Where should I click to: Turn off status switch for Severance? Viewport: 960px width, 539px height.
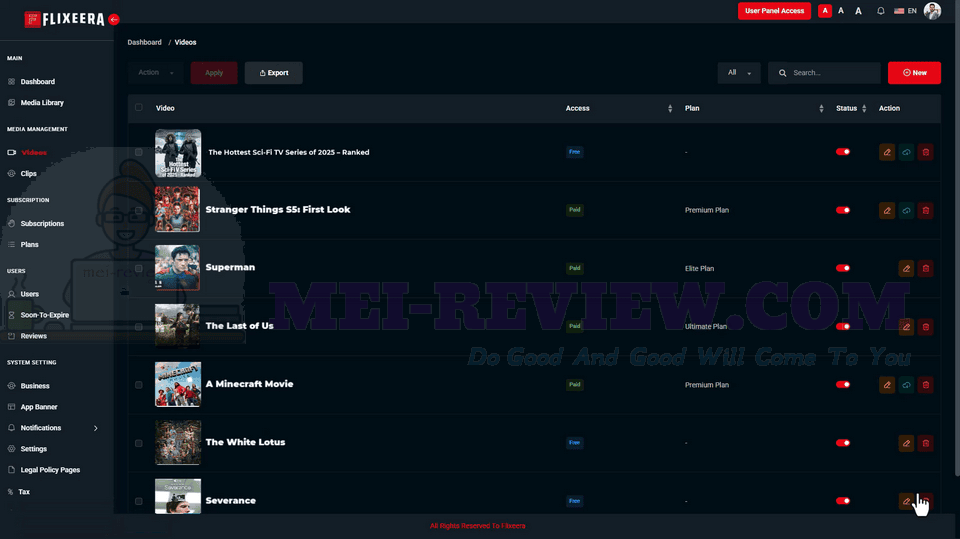click(843, 501)
